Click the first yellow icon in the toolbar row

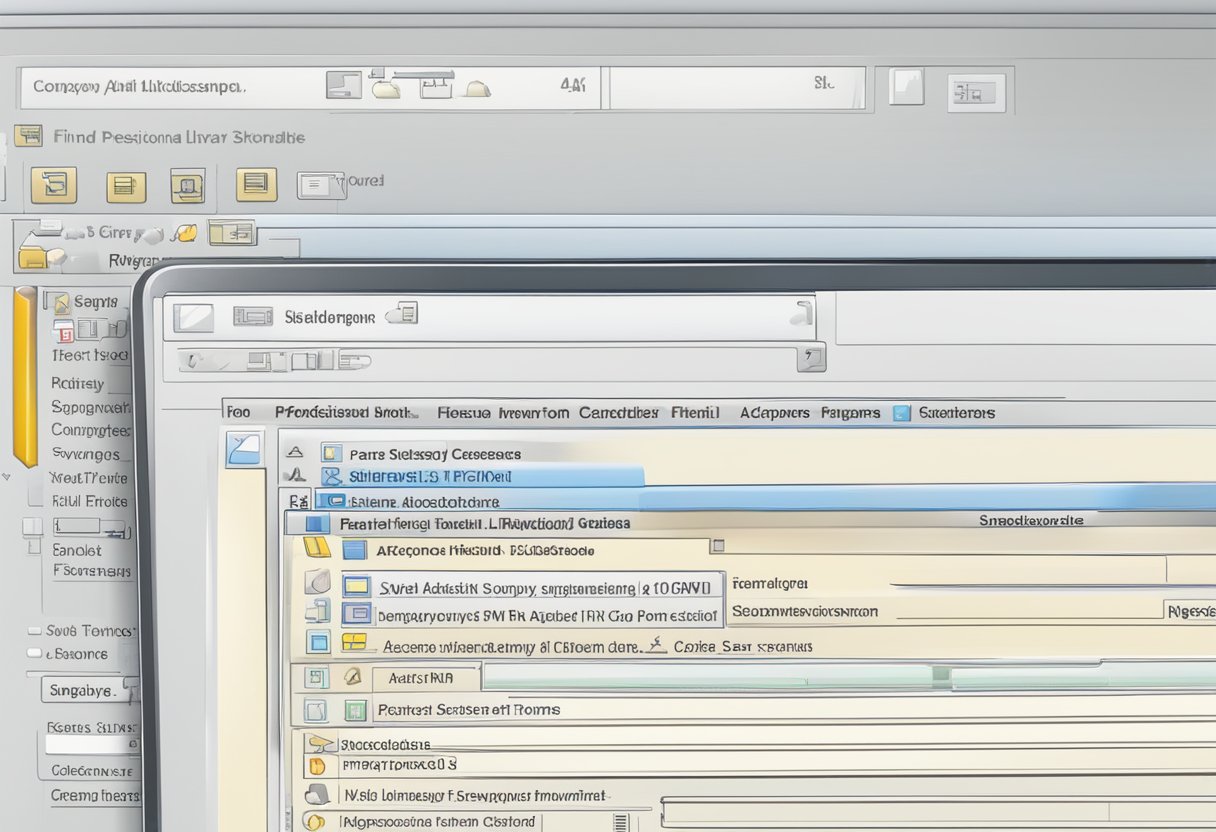(53, 185)
